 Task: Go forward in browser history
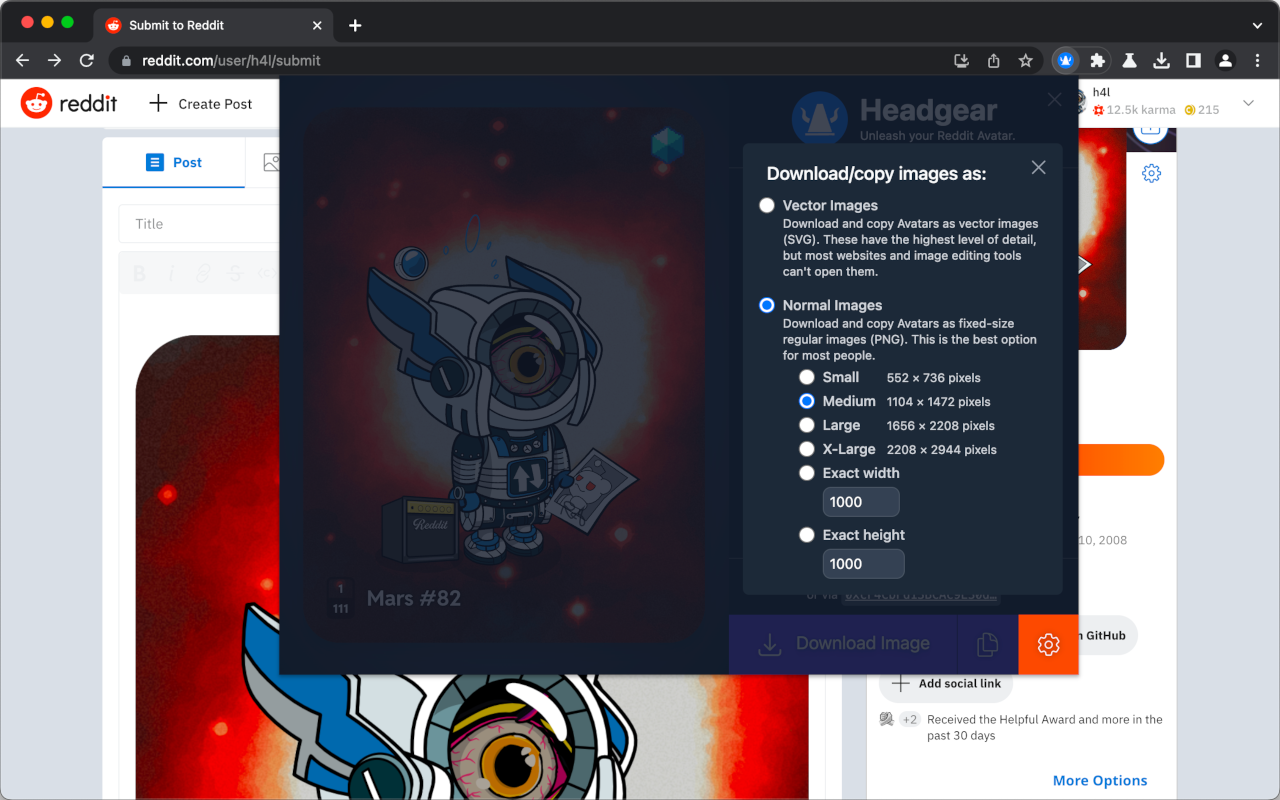[54, 60]
